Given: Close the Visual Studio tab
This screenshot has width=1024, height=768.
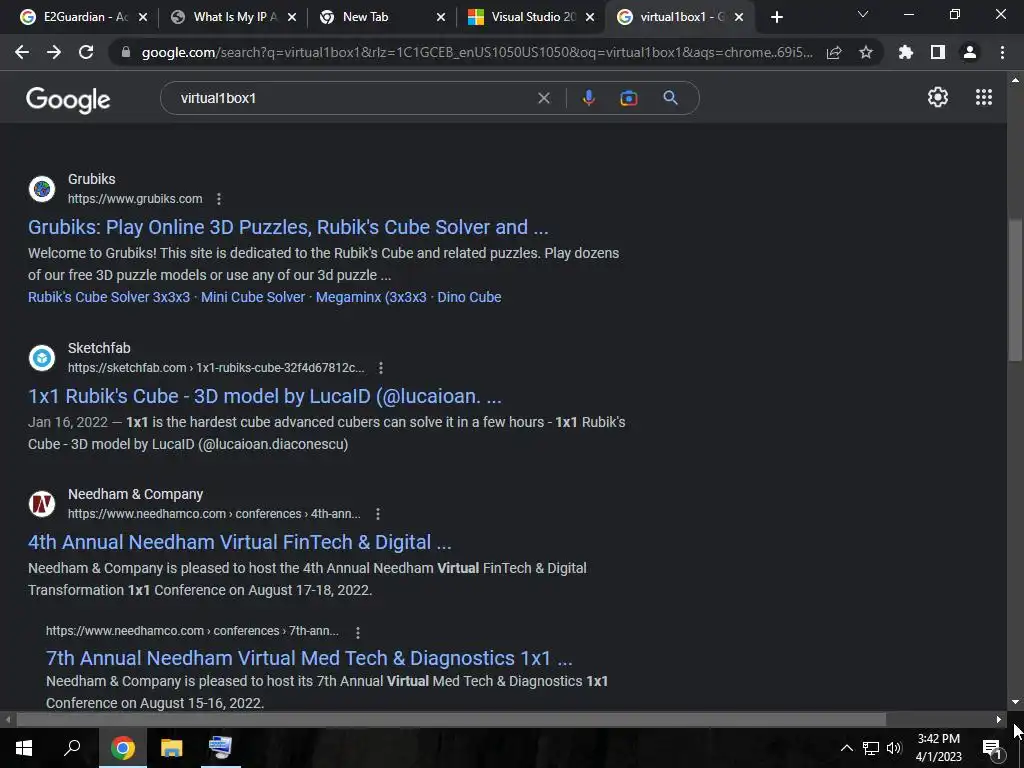Looking at the screenshot, I should click(590, 17).
